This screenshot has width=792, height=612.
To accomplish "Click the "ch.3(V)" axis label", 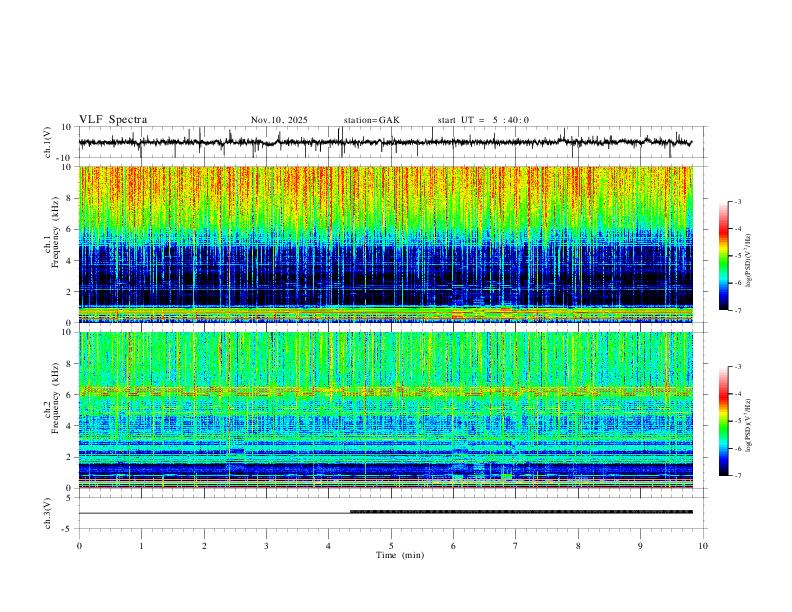I will click(48, 513).
